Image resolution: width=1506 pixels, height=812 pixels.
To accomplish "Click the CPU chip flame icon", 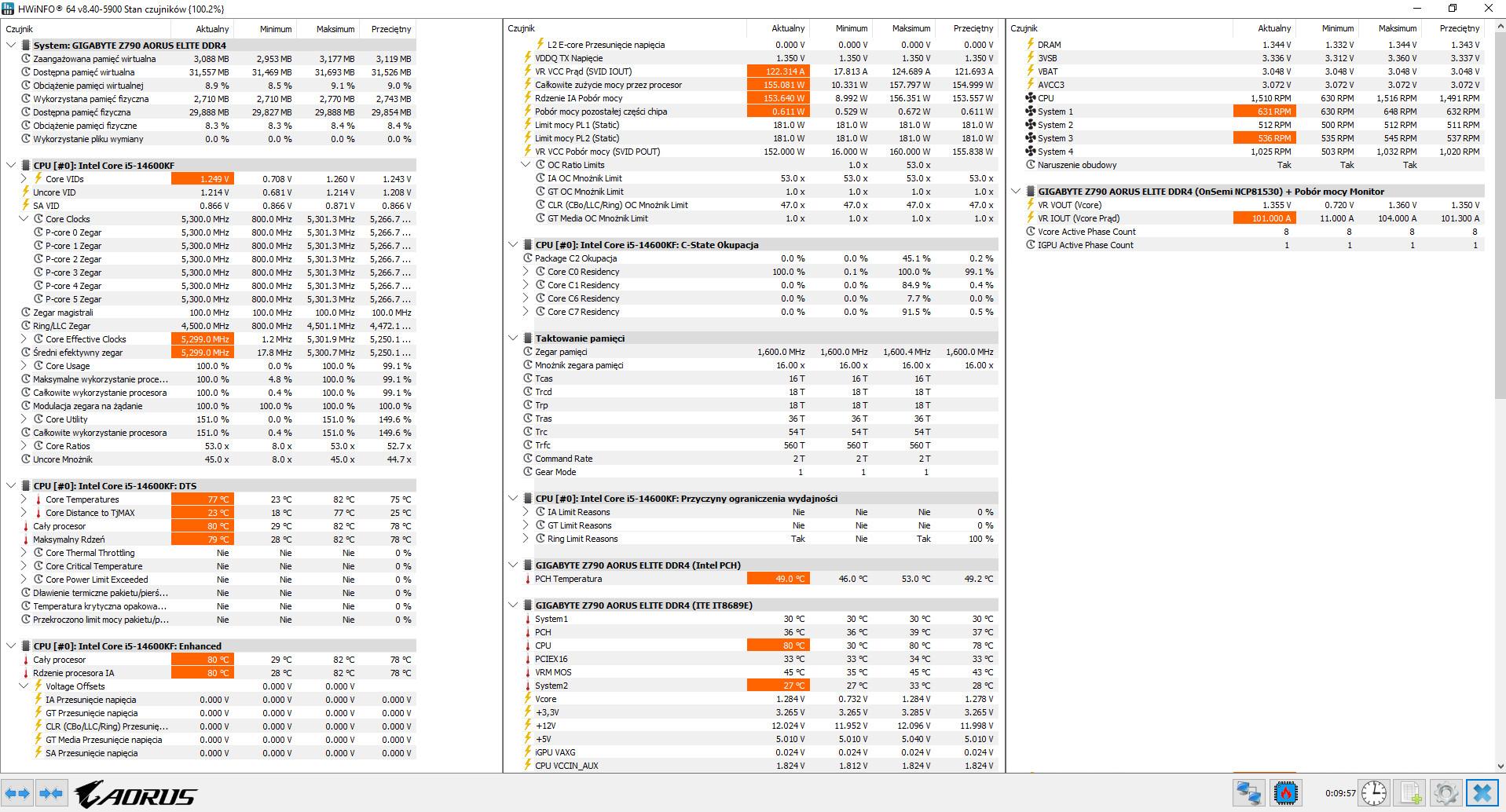I will (1286, 793).
